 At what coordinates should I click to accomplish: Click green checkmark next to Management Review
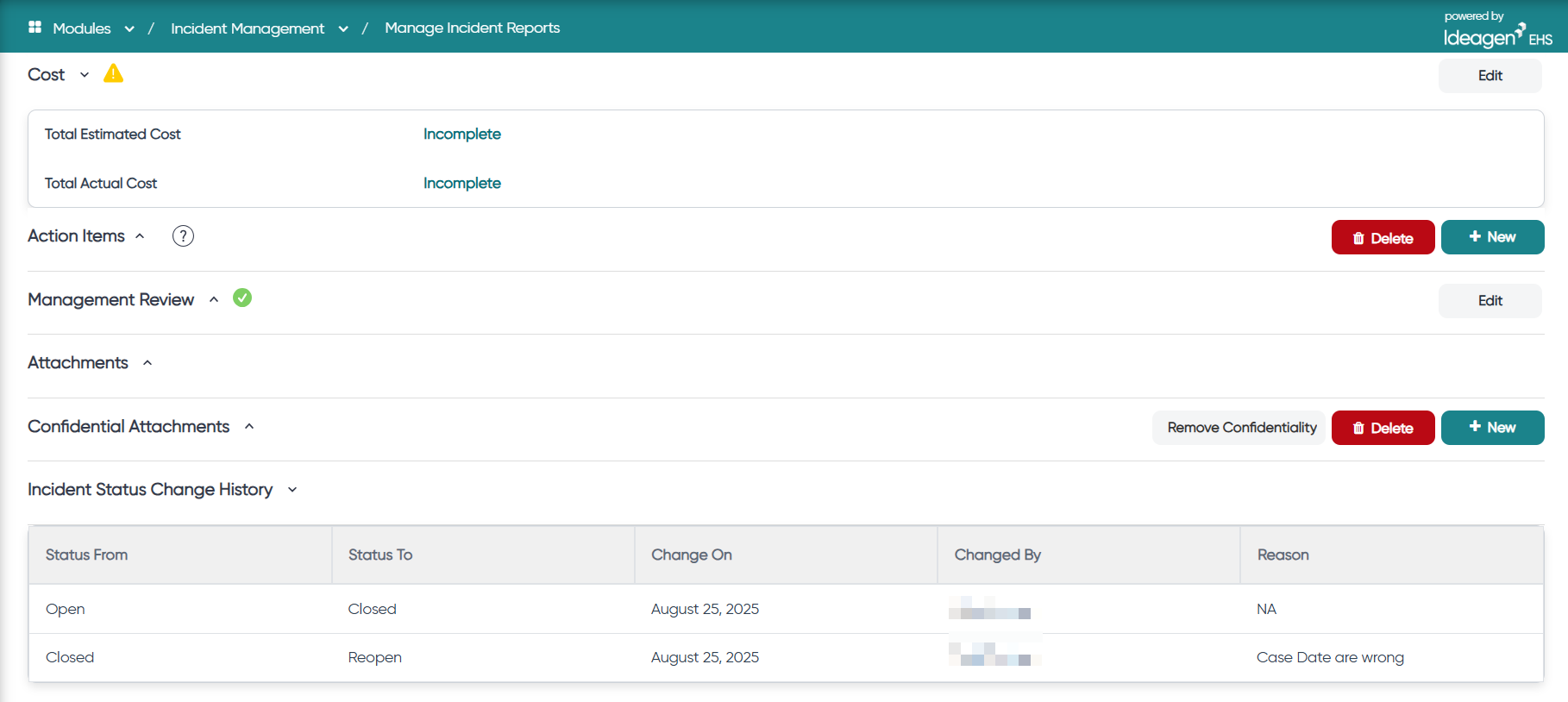tap(242, 298)
